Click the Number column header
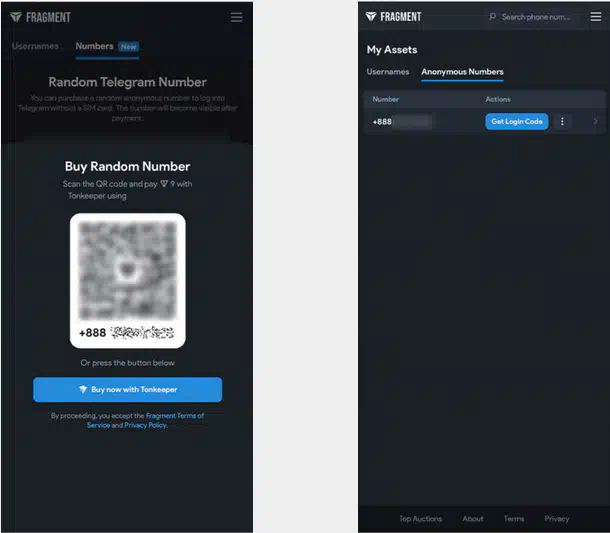This screenshot has height=533, width=610. pos(386,99)
